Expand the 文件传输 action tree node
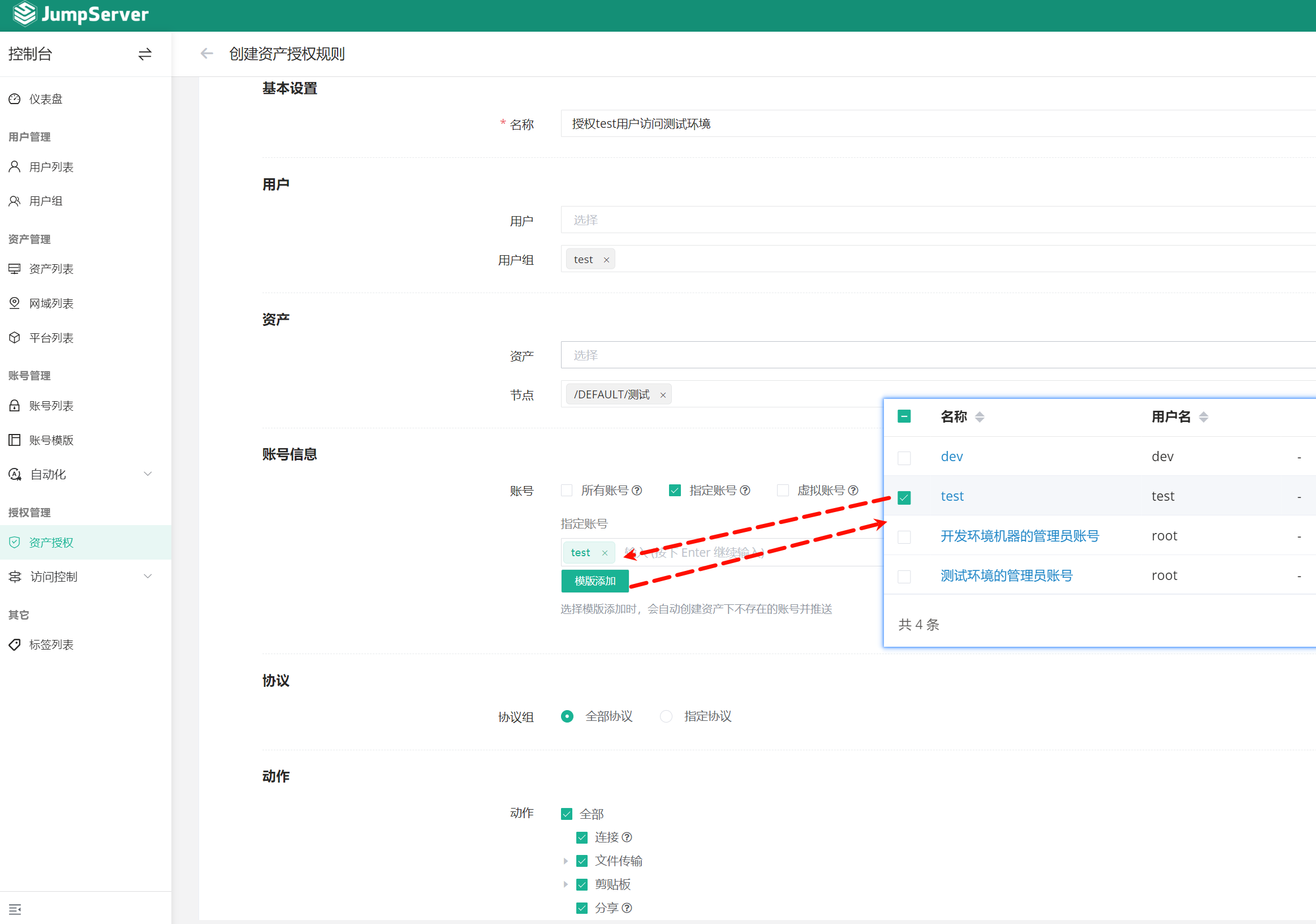The width and height of the screenshot is (1316, 924). click(566, 861)
